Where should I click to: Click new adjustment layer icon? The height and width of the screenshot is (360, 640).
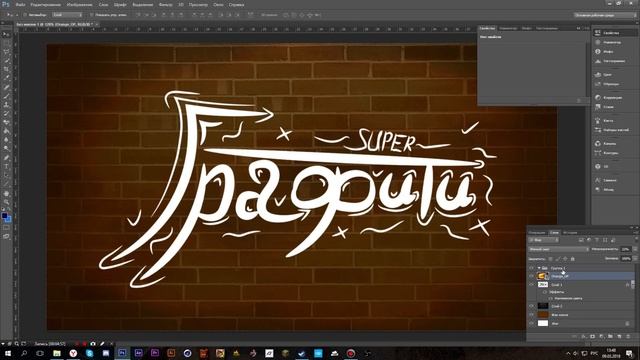pos(602,336)
